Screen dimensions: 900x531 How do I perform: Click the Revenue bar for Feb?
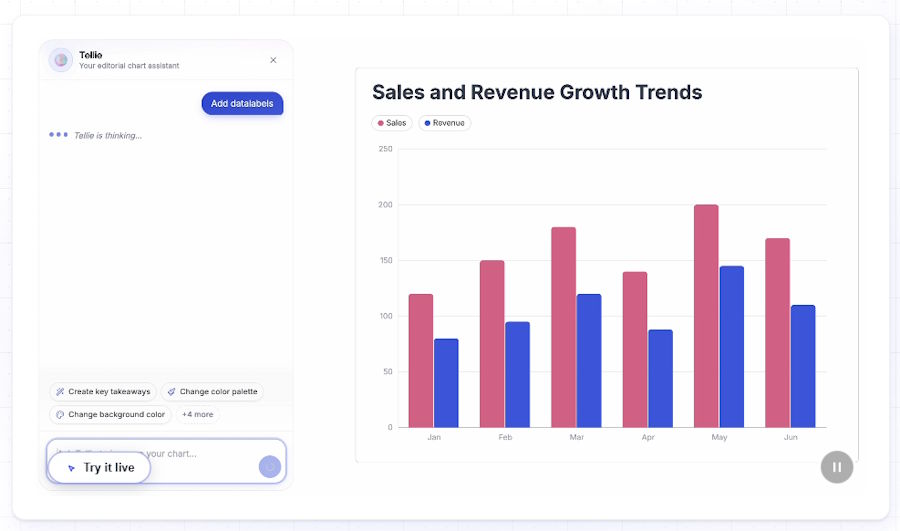click(x=517, y=374)
